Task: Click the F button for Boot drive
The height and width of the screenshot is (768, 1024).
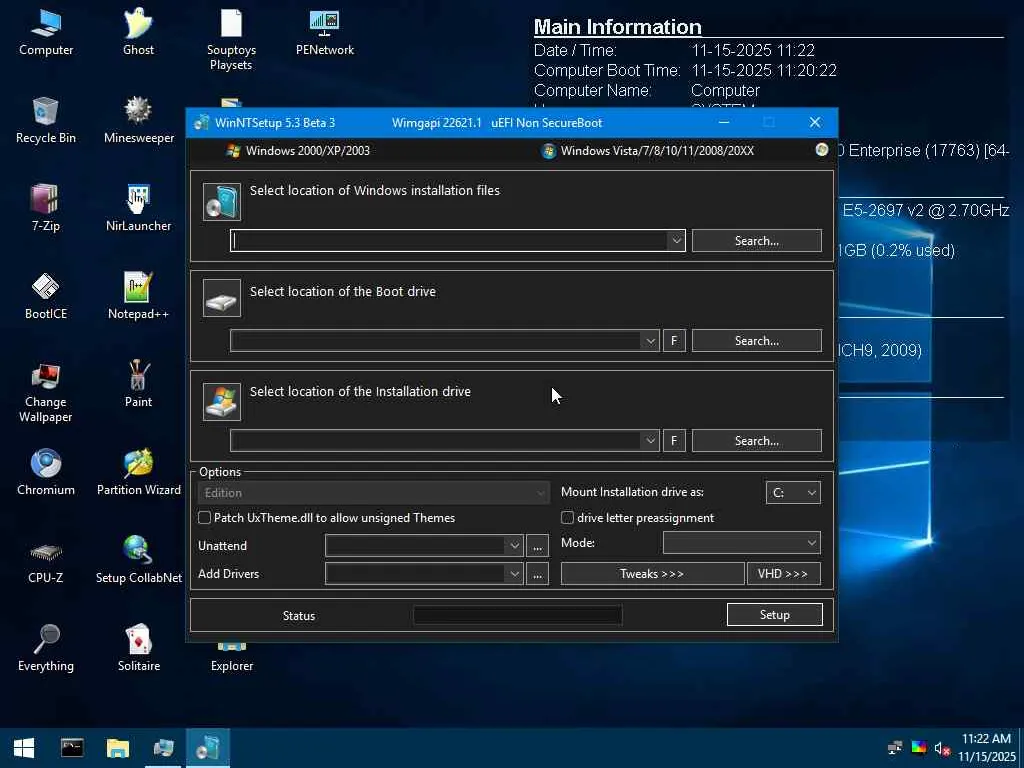Action: pos(674,341)
